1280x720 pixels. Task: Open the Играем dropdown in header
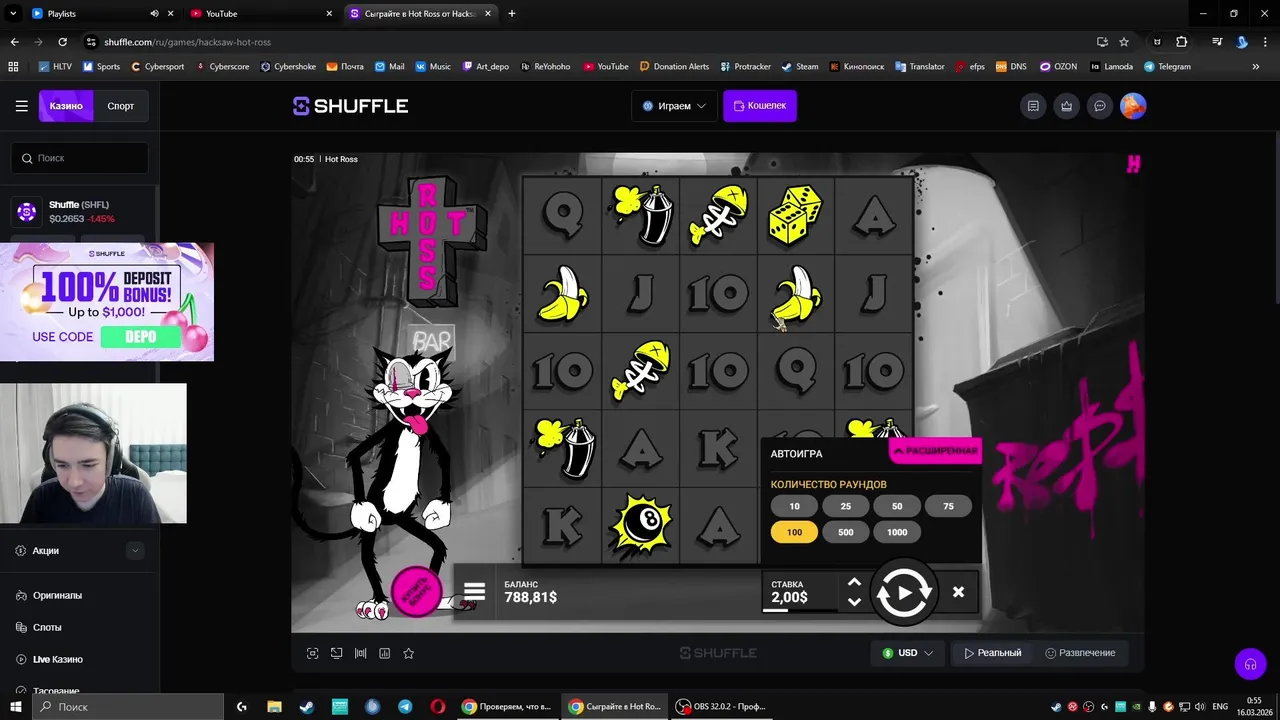[674, 106]
